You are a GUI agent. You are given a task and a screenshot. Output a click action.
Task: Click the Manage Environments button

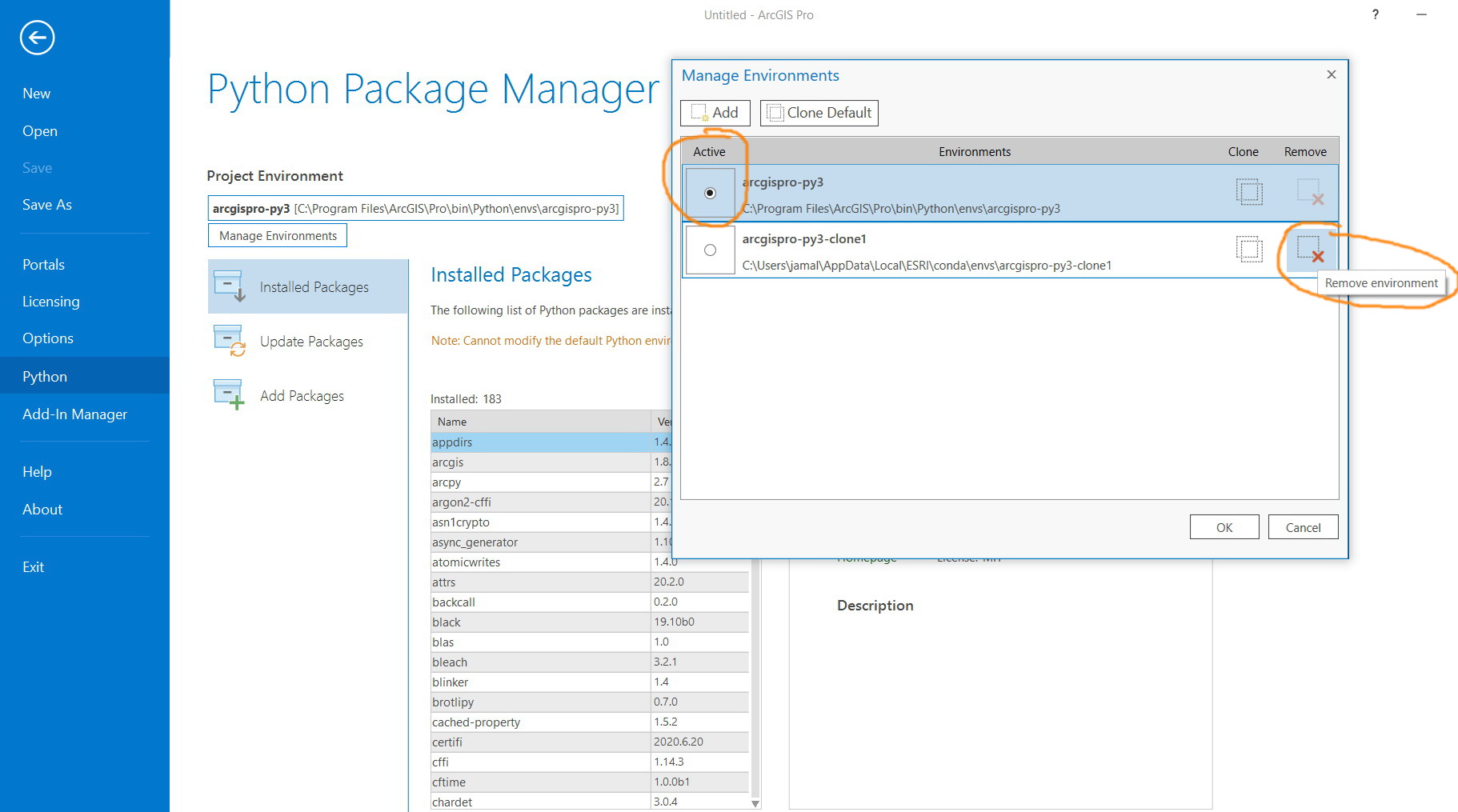tap(278, 236)
